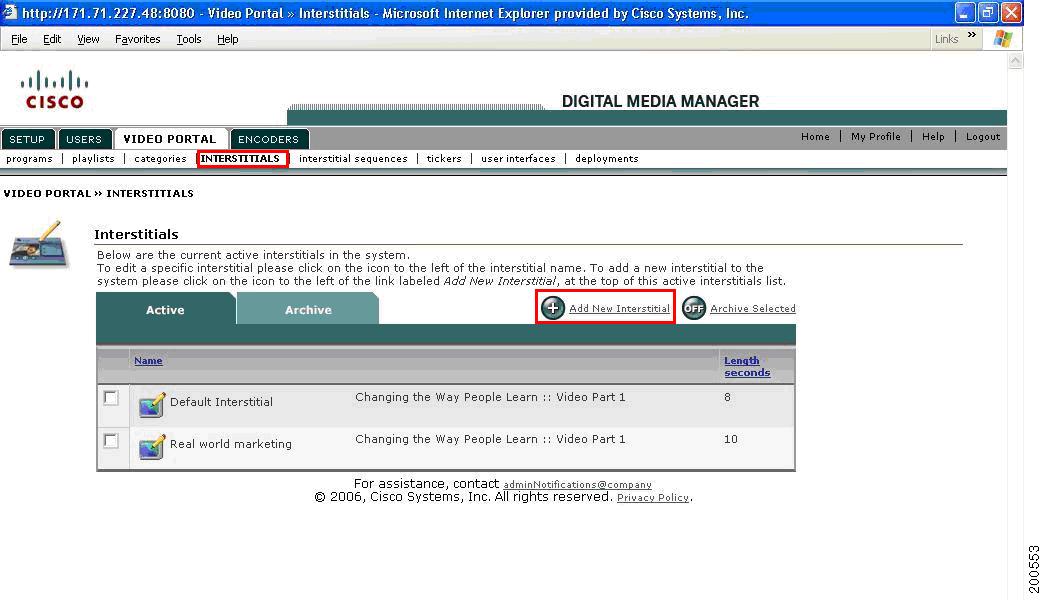Switch to the USERS tab
Image resolution: width=1042 pixels, height=600 pixels.
(x=84, y=139)
